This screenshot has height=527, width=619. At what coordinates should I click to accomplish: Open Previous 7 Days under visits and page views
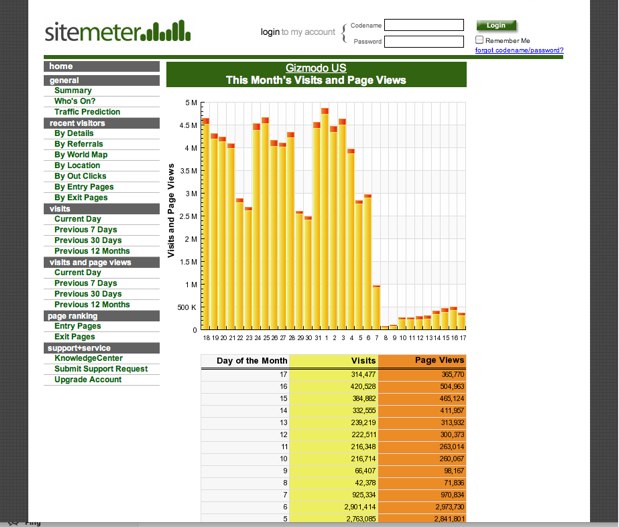pyautogui.click(x=85, y=283)
